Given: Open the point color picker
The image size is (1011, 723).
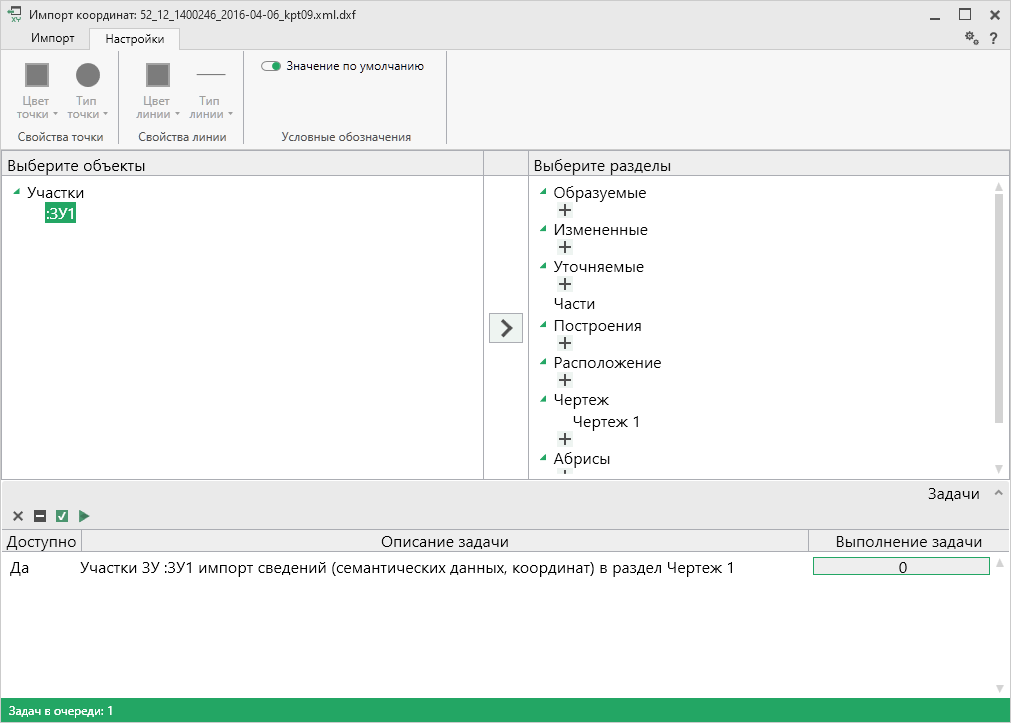Looking at the screenshot, I should (37, 88).
